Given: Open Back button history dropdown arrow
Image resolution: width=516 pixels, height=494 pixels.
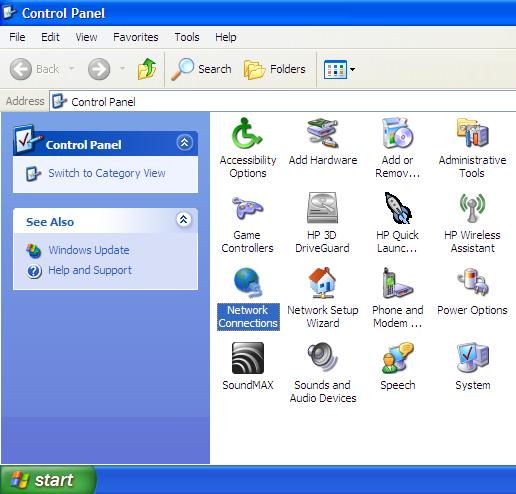Looking at the screenshot, I should pos(71,69).
